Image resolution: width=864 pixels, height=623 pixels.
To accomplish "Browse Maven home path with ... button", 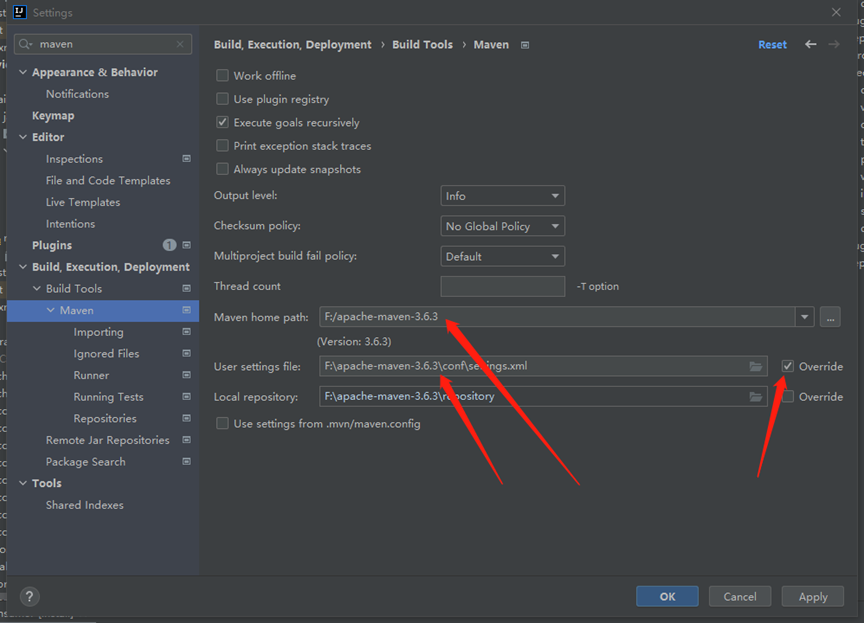I will [830, 317].
